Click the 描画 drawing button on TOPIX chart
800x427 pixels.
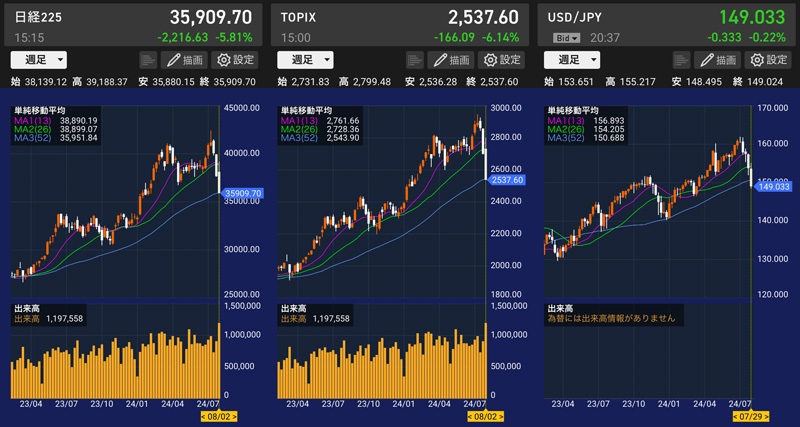click(451, 60)
